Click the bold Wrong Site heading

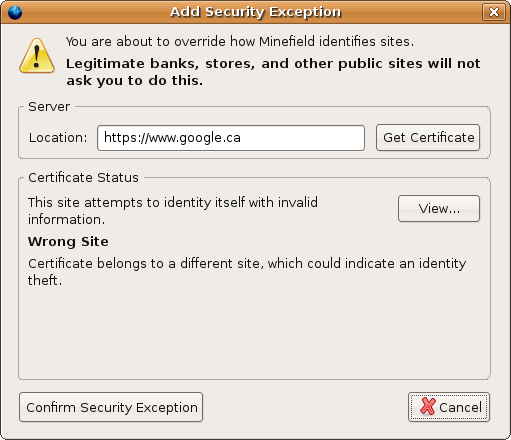pyautogui.click(x=68, y=242)
